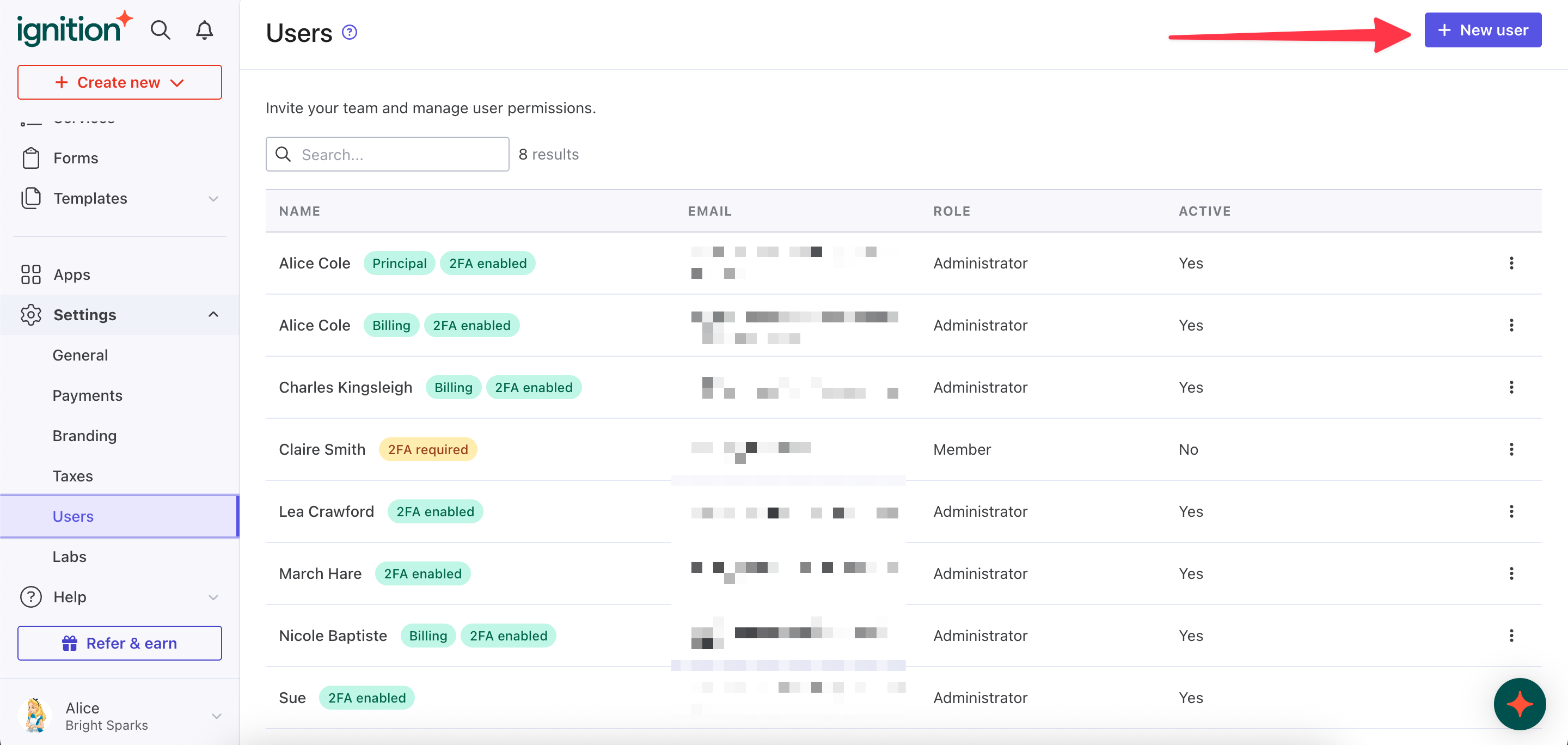Open the notifications bell
The width and height of the screenshot is (1568, 745).
tap(204, 30)
